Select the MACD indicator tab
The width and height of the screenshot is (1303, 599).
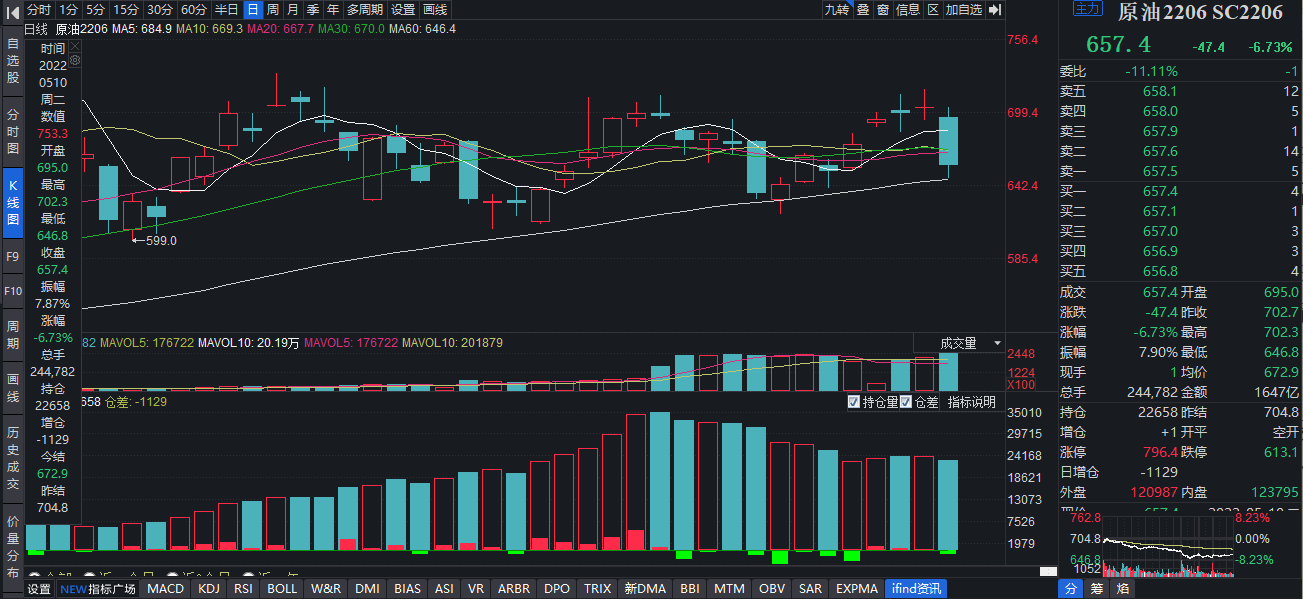click(165, 589)
